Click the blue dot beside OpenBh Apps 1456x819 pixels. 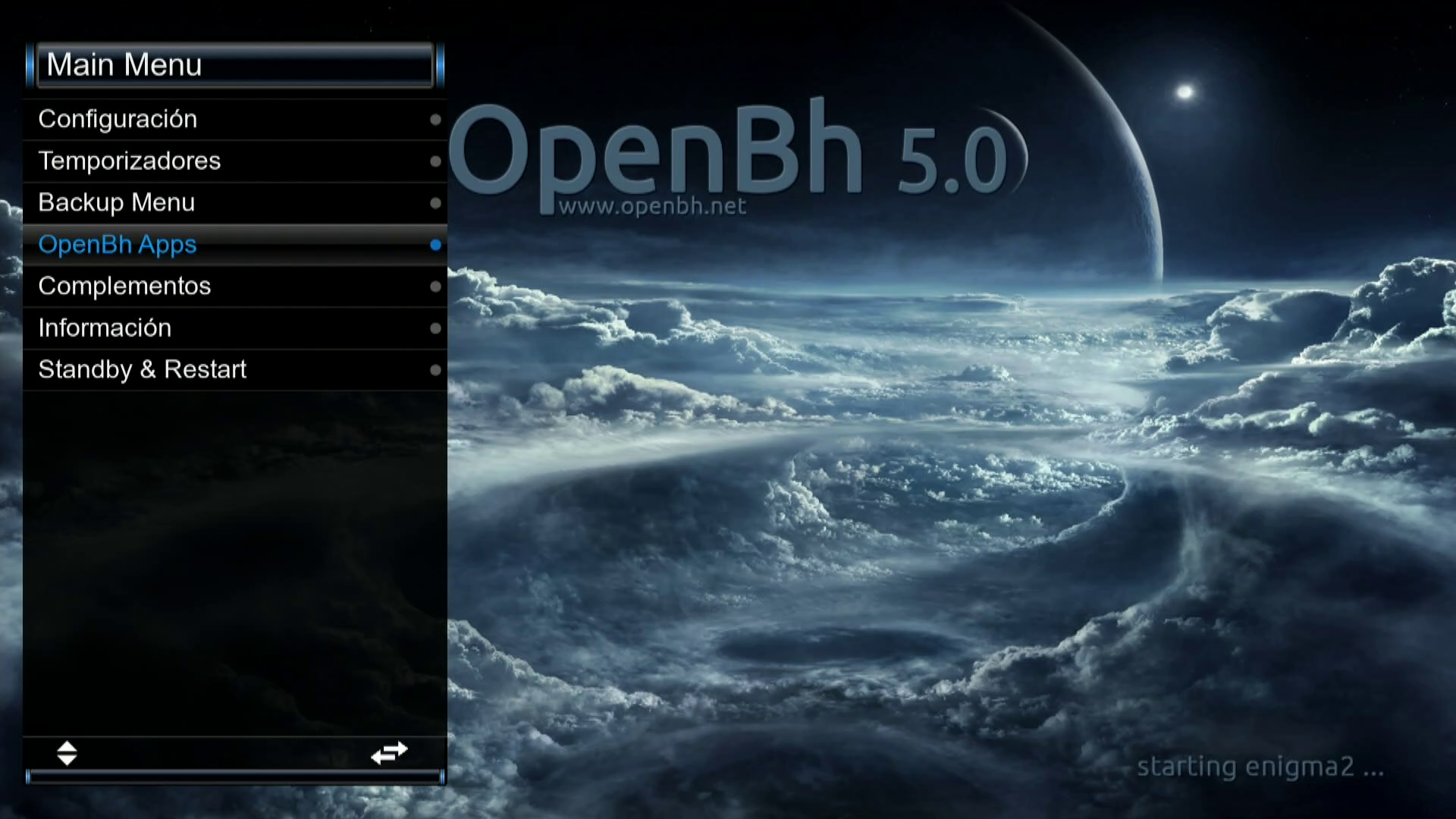tap(435, 245)
